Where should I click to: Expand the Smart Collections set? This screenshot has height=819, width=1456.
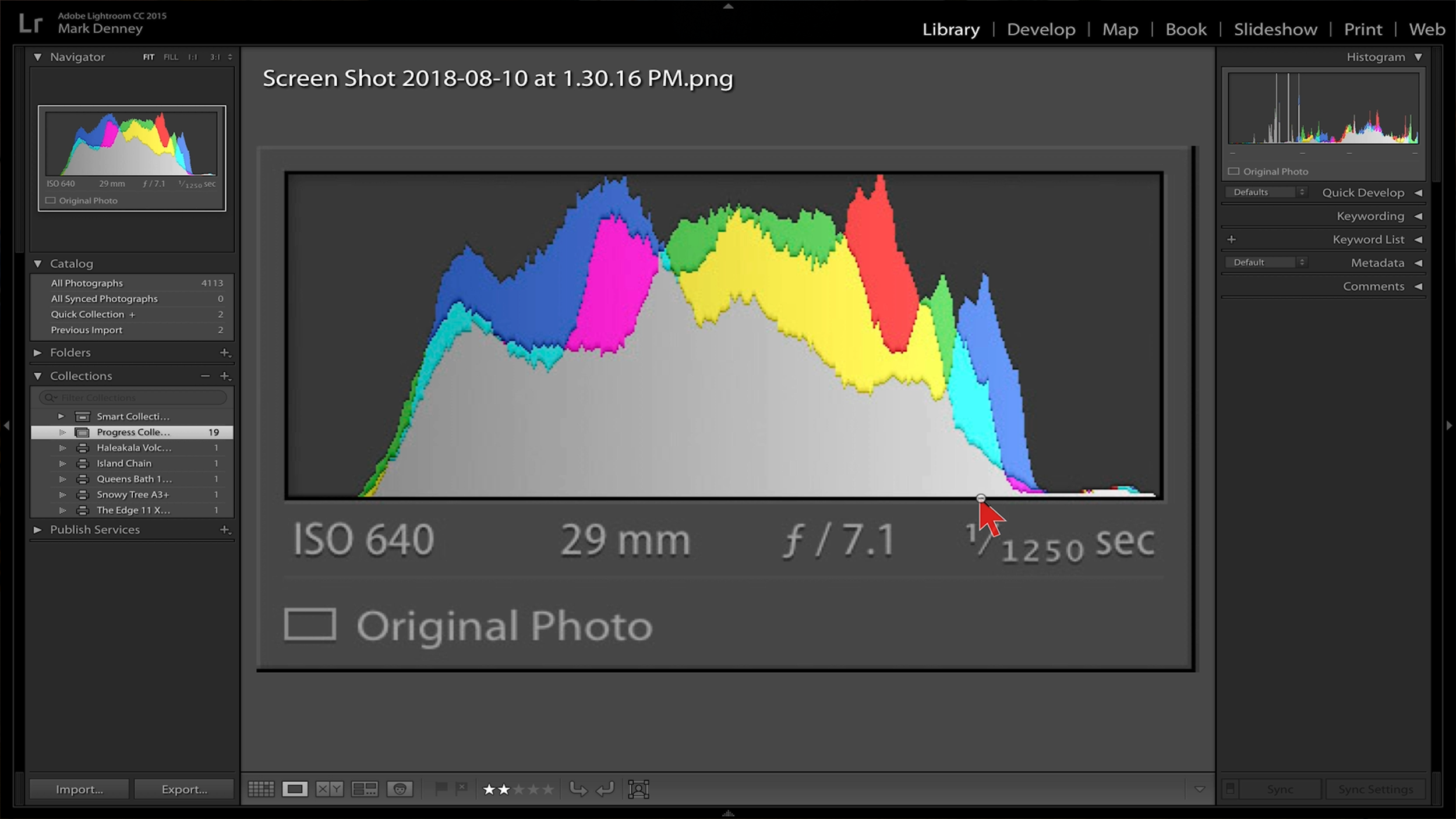(x=61, y=416)
